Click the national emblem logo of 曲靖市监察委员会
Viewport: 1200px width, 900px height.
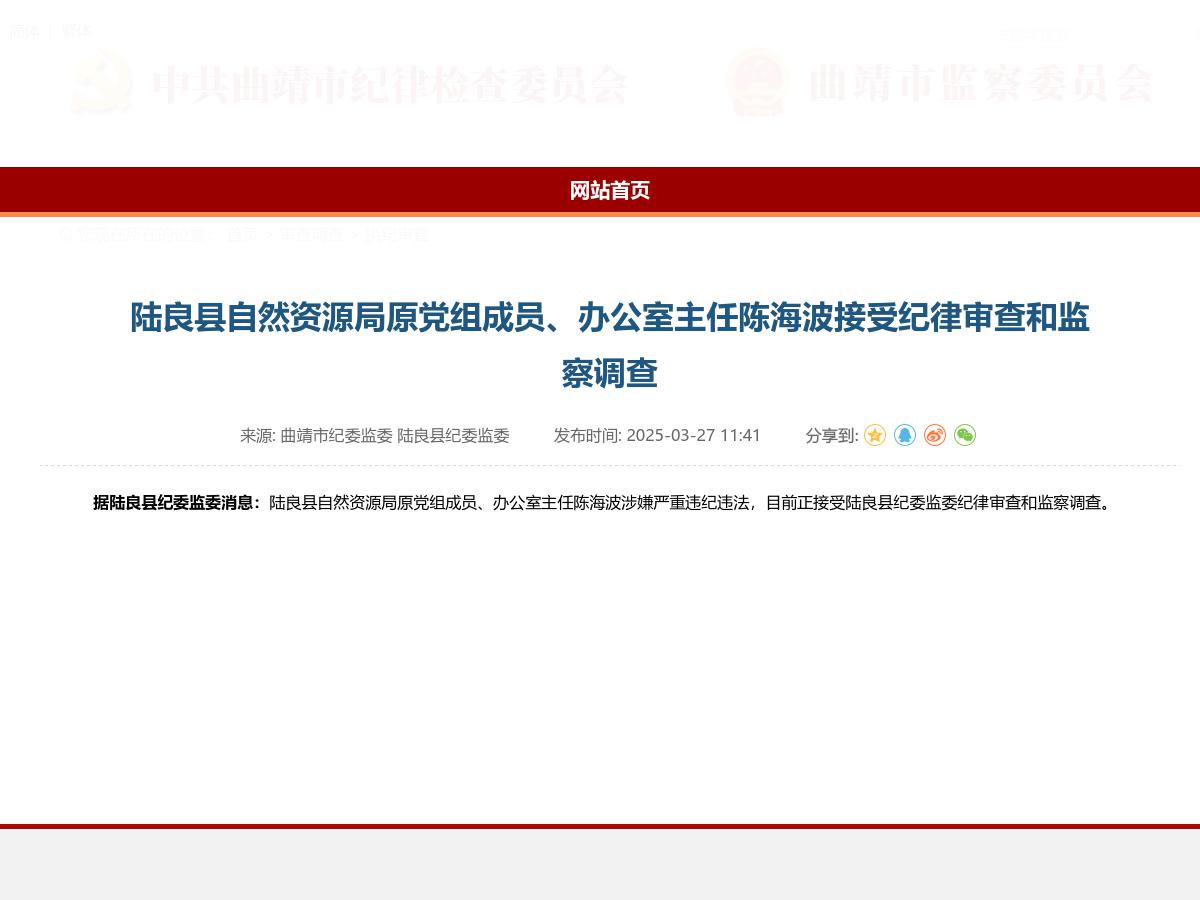click(x=757, y=88)
